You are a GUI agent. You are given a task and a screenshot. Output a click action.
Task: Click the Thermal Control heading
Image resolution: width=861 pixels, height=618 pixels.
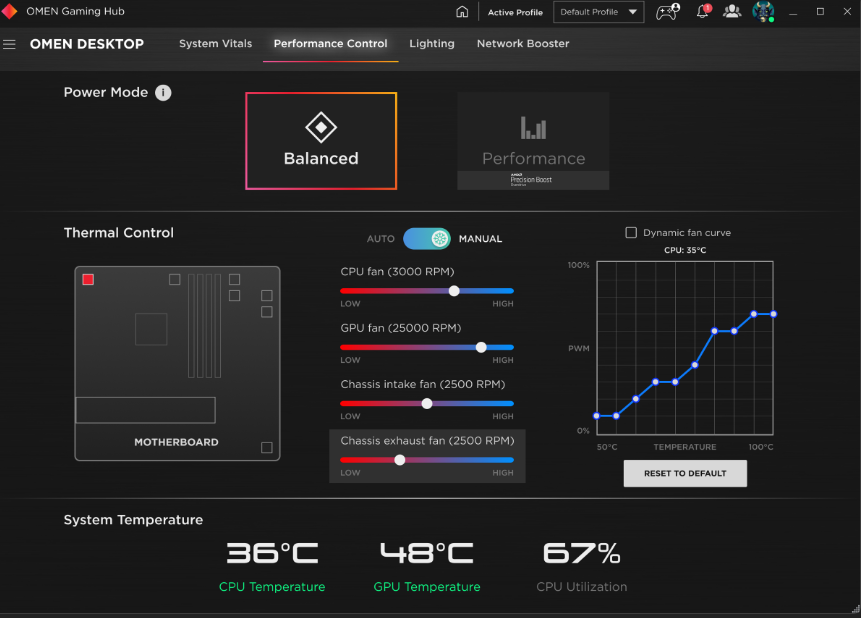119,232
